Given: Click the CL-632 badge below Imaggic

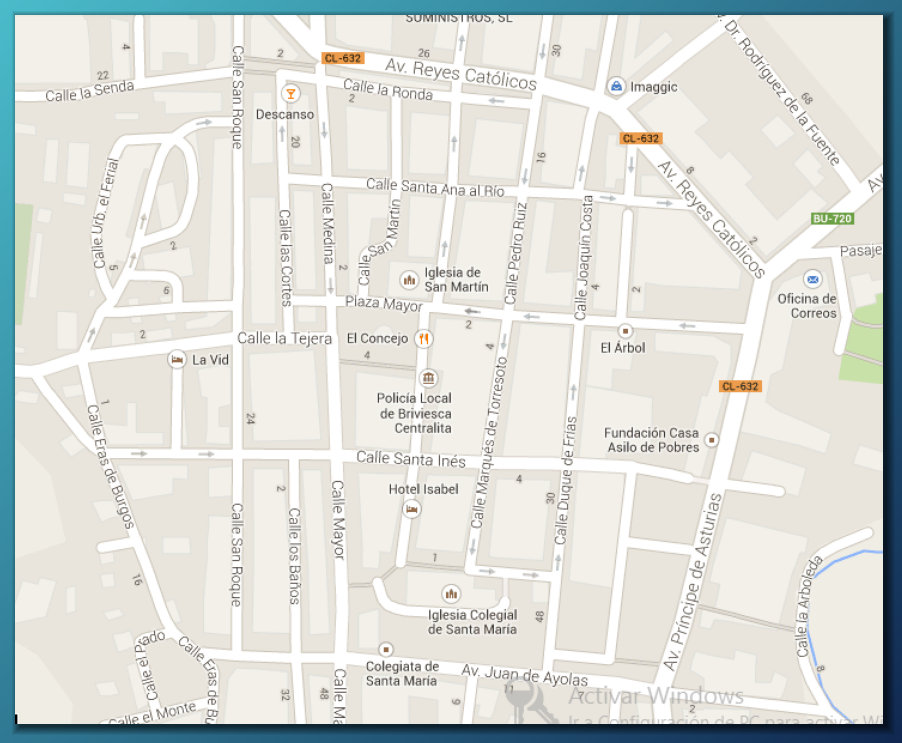Looking at the screenshot, I should (641, 139).
